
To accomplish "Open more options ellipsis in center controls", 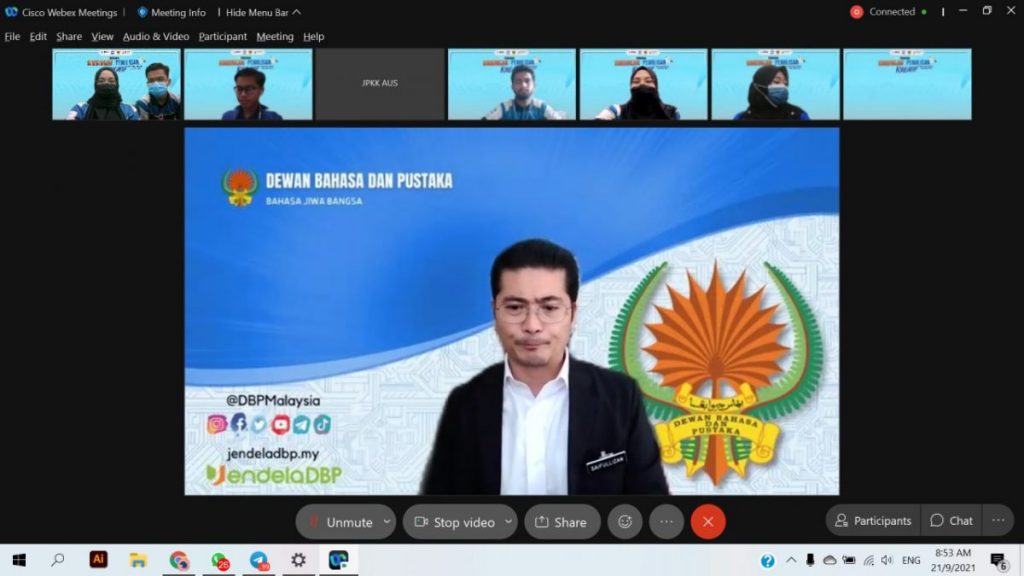I will tap(666, 522).
